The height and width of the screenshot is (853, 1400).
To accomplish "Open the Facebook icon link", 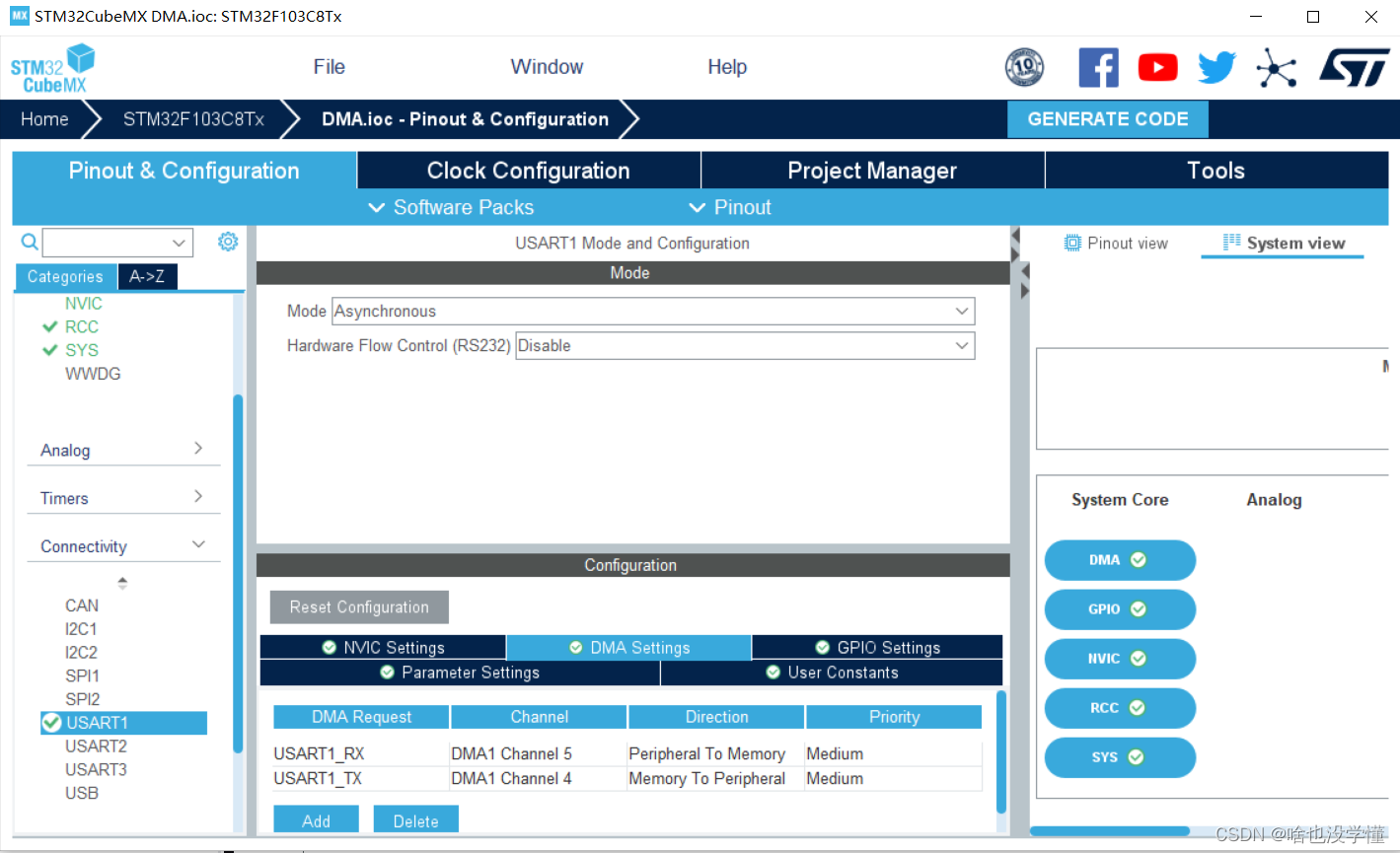I will point(1098,68).
